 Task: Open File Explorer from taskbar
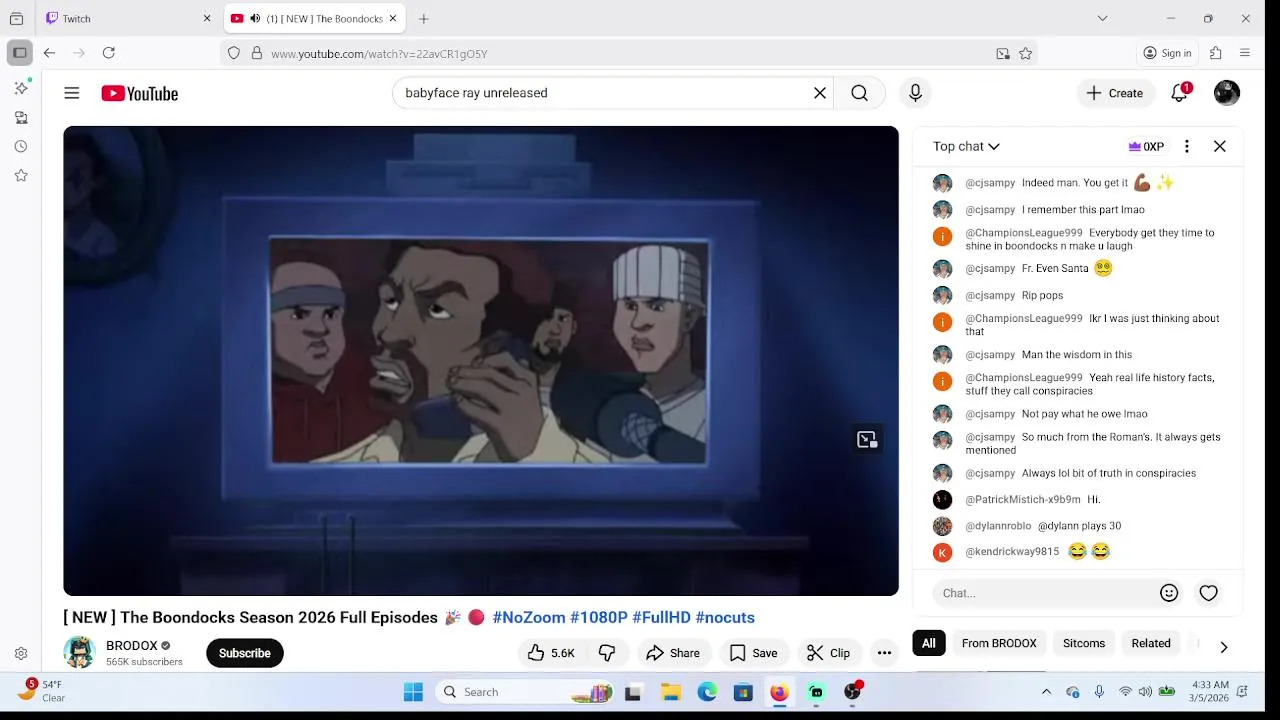pos(670,692)
